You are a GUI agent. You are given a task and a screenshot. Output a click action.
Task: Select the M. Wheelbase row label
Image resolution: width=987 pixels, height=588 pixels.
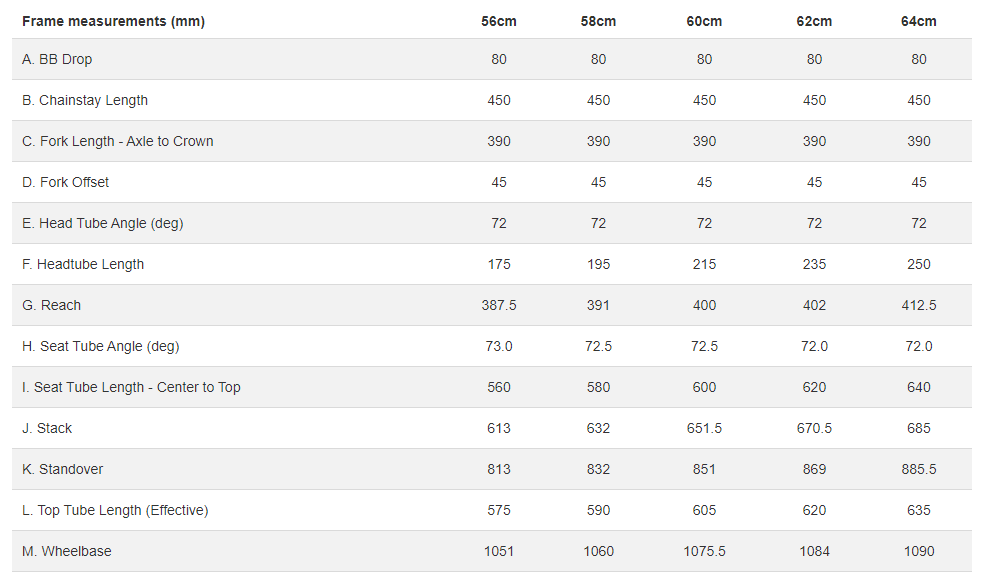[x=66, y=551]
